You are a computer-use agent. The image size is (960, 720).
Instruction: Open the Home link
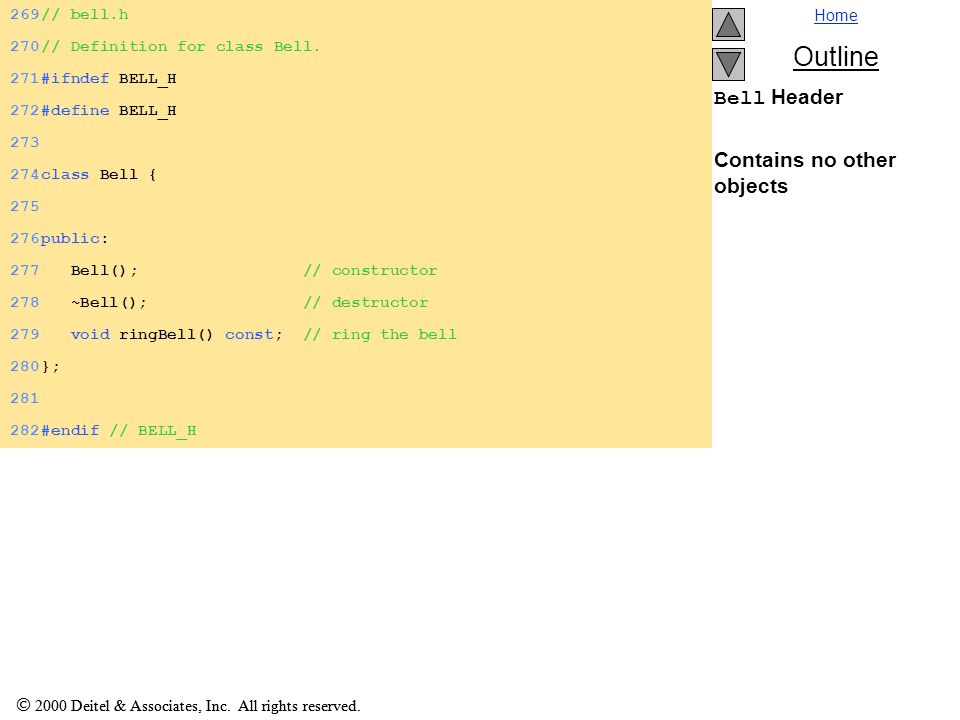click(x=836, y=15)
